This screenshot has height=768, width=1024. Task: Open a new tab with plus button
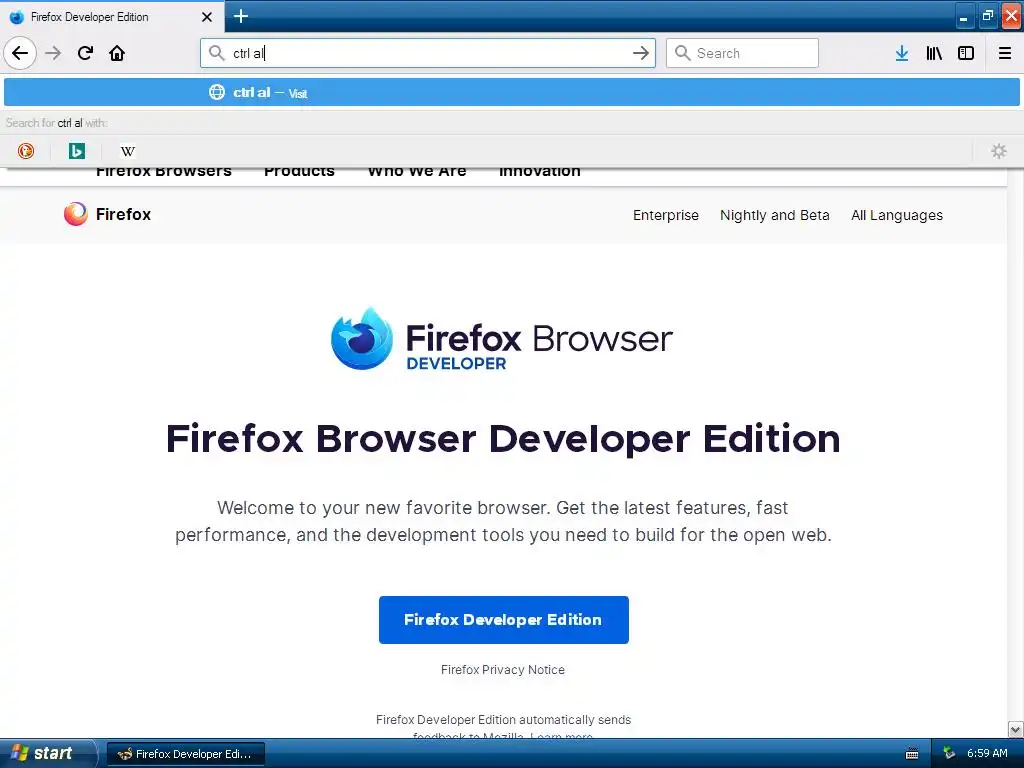[240, 16]
